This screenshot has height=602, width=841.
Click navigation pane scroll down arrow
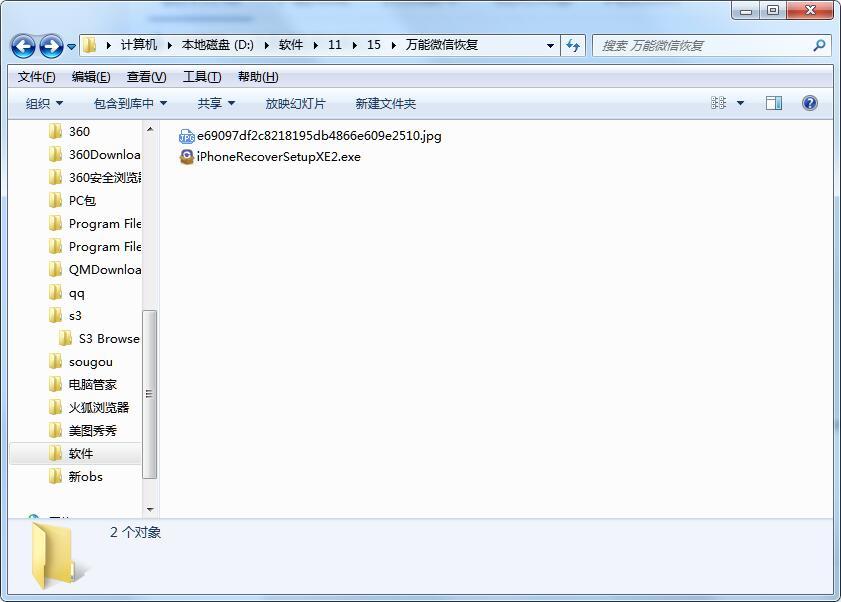150,509
